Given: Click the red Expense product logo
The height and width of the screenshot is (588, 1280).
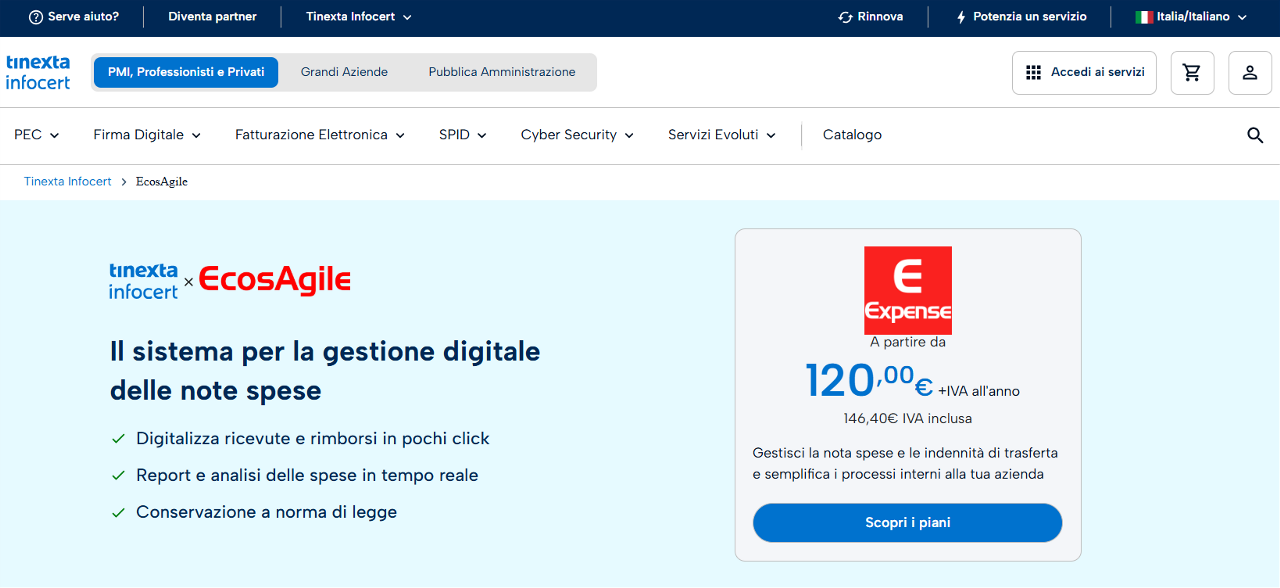Looking at the screenshot, I should (908, 290).
